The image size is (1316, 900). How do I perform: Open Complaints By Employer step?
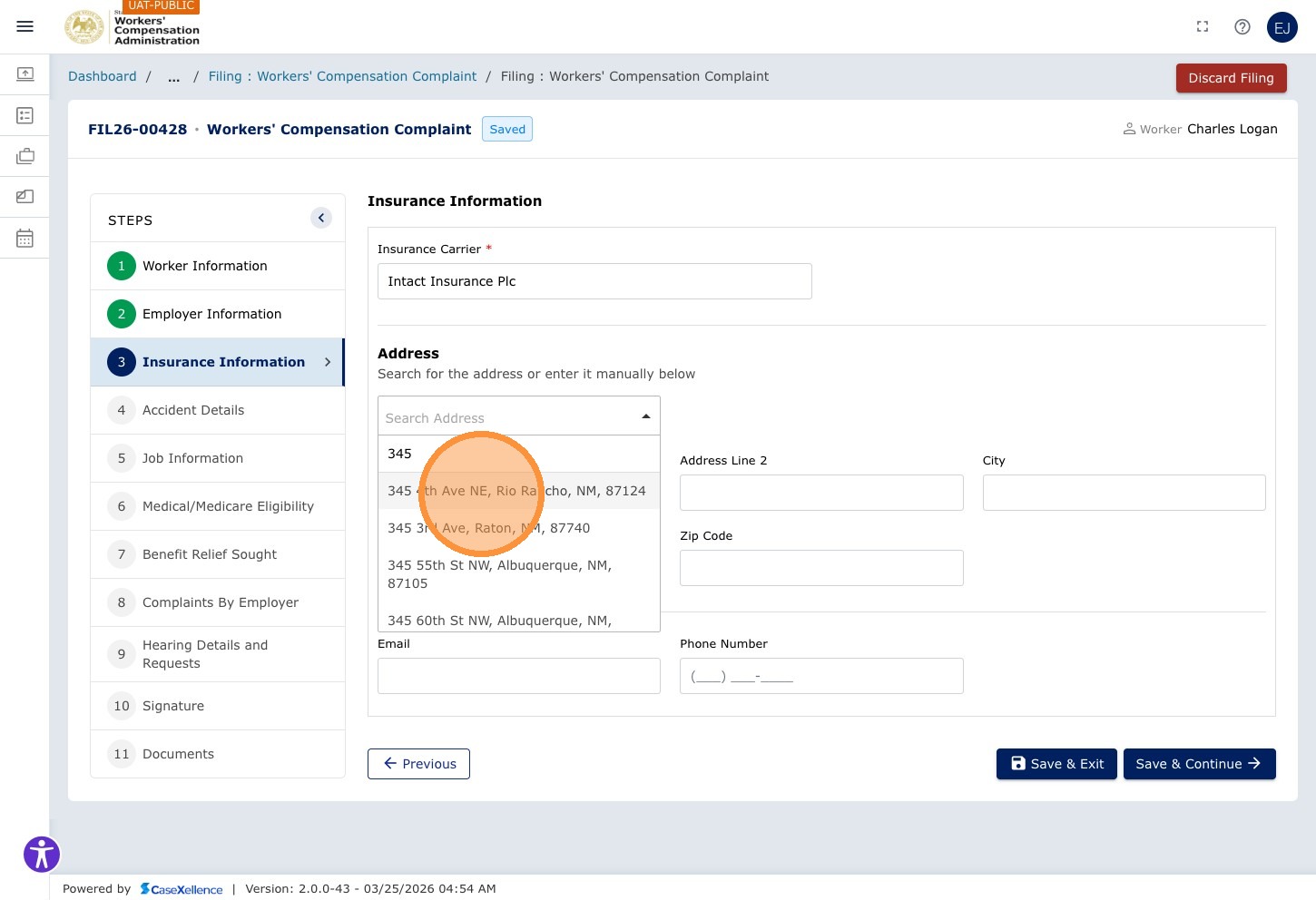click(218, 602)
